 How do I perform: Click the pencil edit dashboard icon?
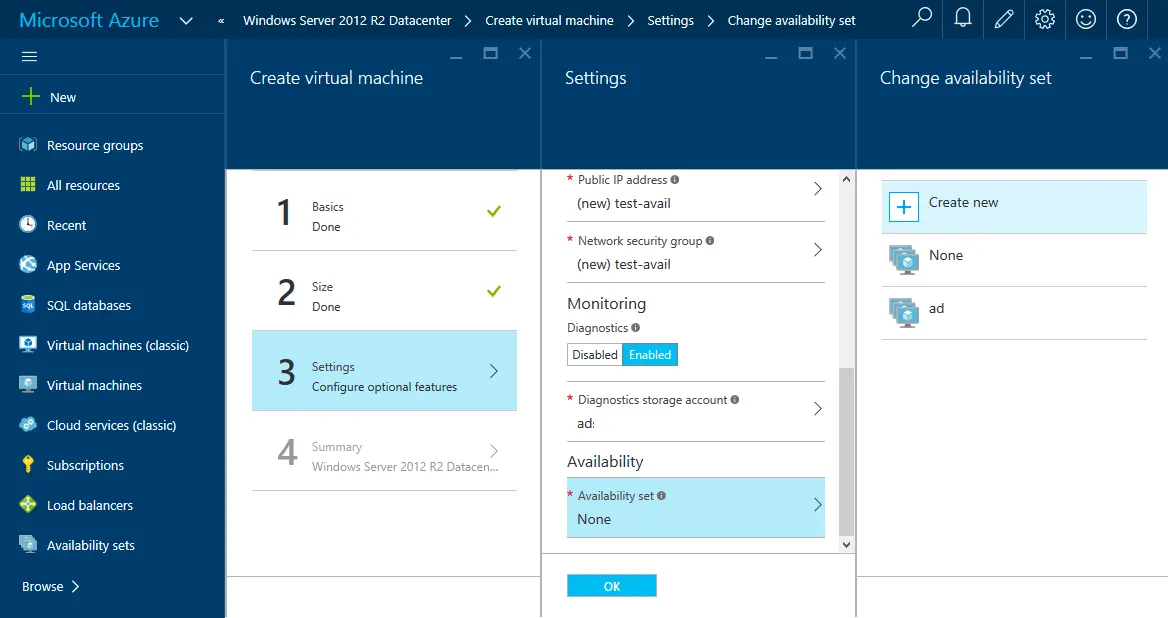pyautogui.click(x=1004, y=19)
